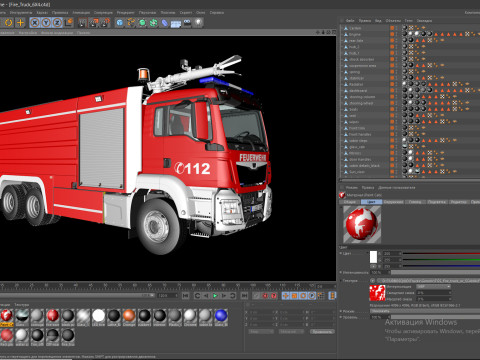Image resolution: width=480 pixels, height=360 pixels.
Task: Select the yellow Rotate tool in toolbar
Action: (x=8, y=23)
